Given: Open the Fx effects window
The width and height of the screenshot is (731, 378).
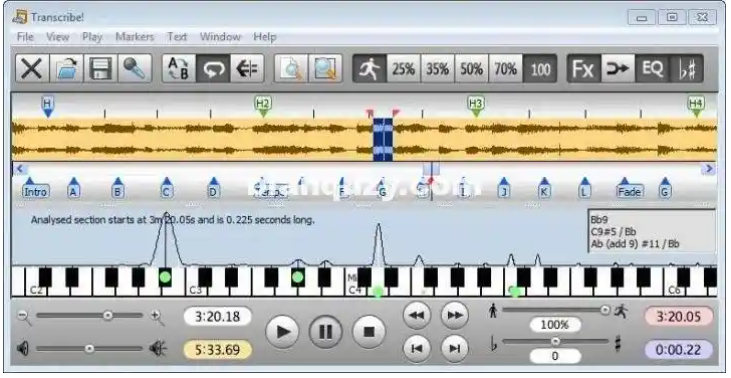Looking at the screenshot, I should (584, 69).
